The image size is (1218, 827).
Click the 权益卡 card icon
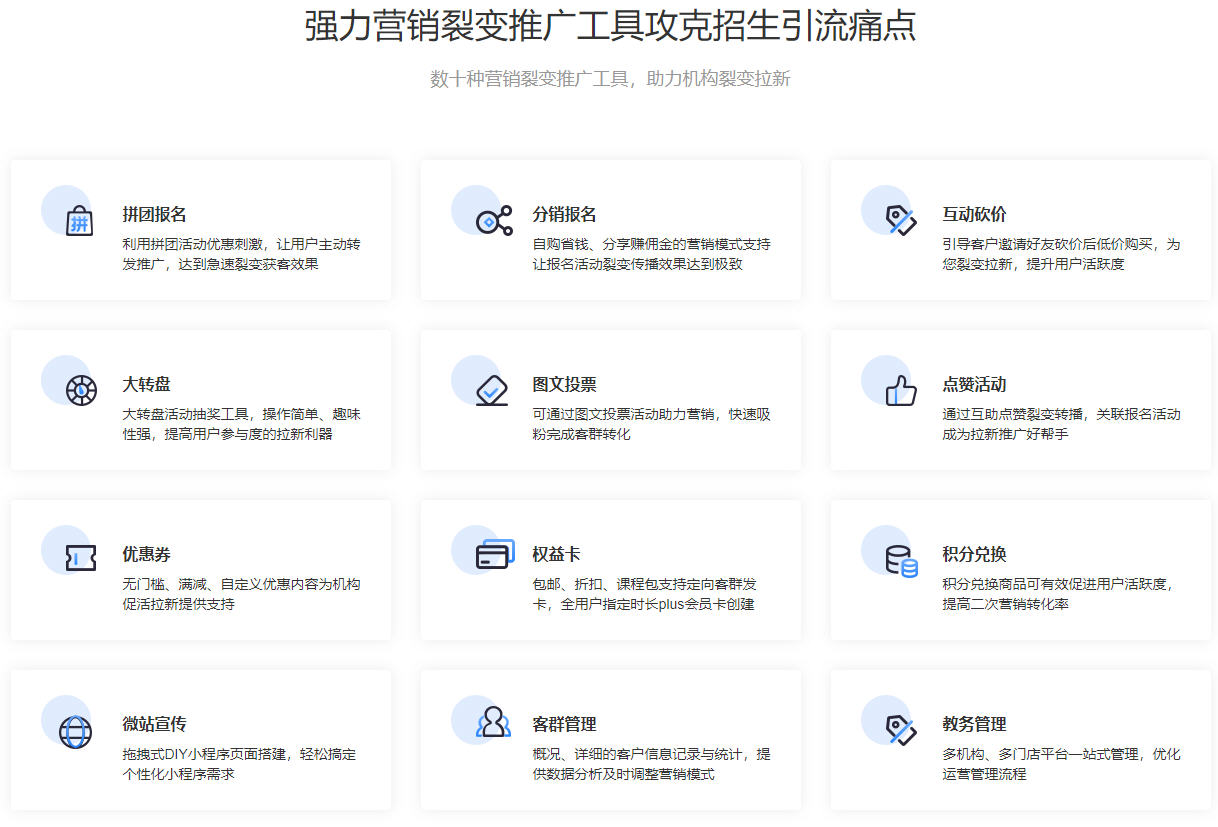pos(494,555)
